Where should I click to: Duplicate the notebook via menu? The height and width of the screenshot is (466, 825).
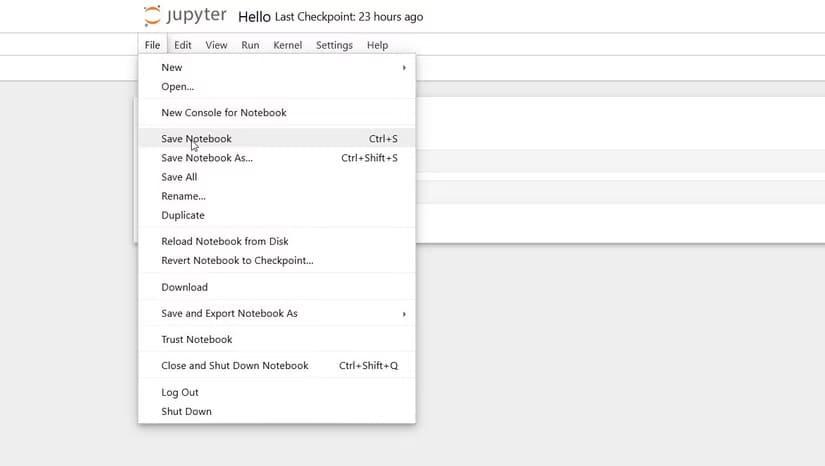183,215
